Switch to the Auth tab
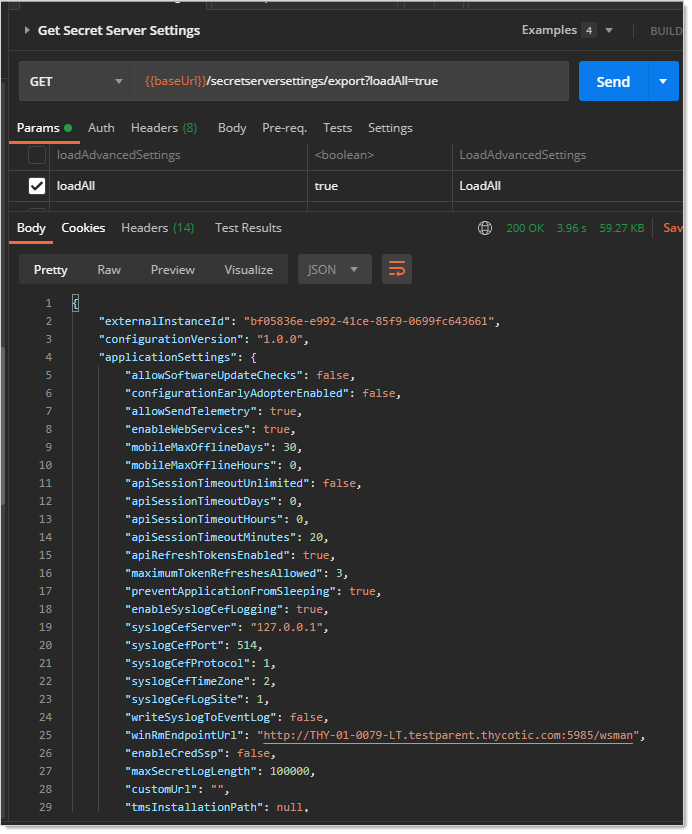 pos(101,128)
